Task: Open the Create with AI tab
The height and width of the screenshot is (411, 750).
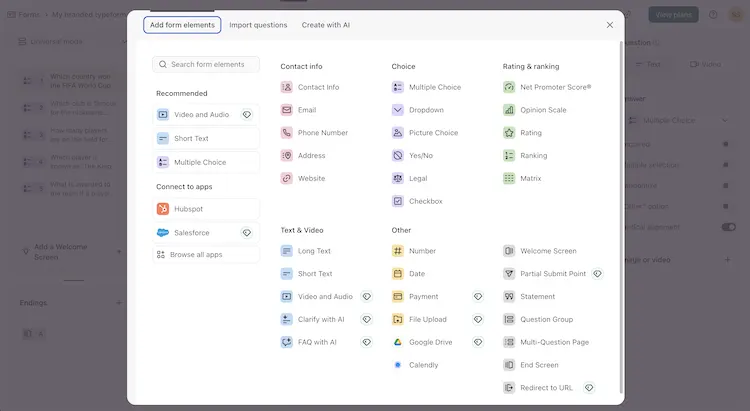Action: (x=325, y=25)
